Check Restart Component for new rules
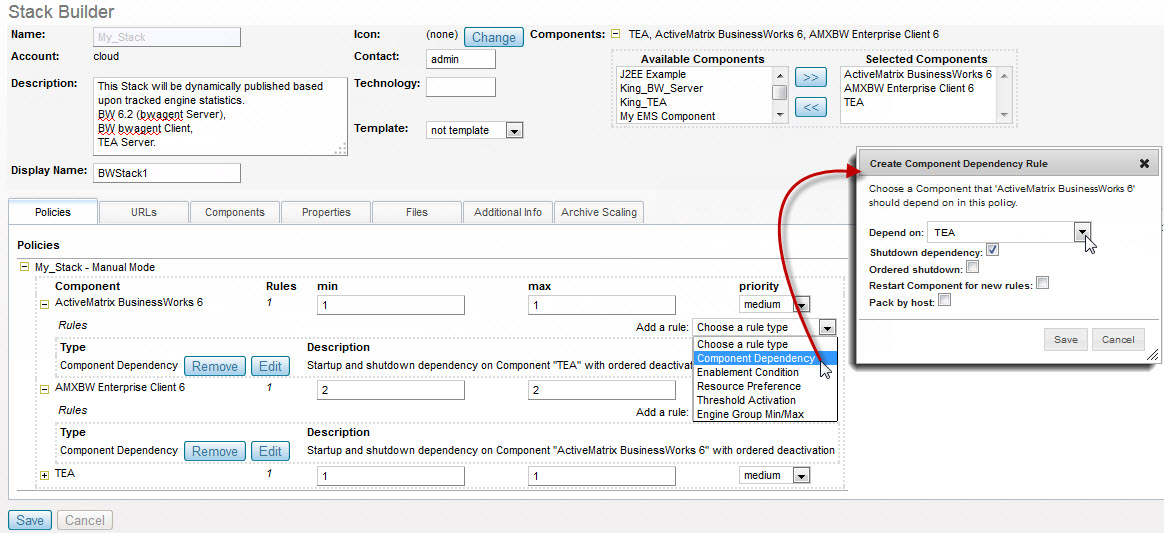 (x=1042, y=283)
